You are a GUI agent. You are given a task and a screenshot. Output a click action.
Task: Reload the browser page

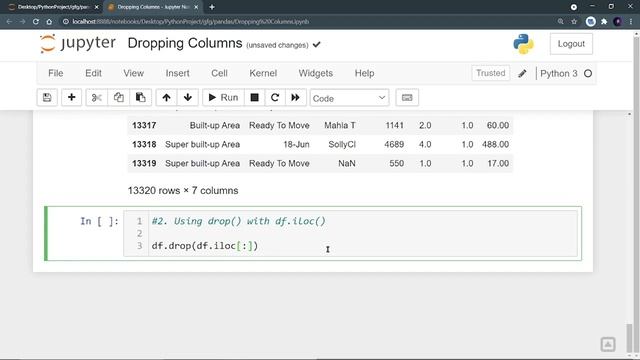tap(36, 22)
